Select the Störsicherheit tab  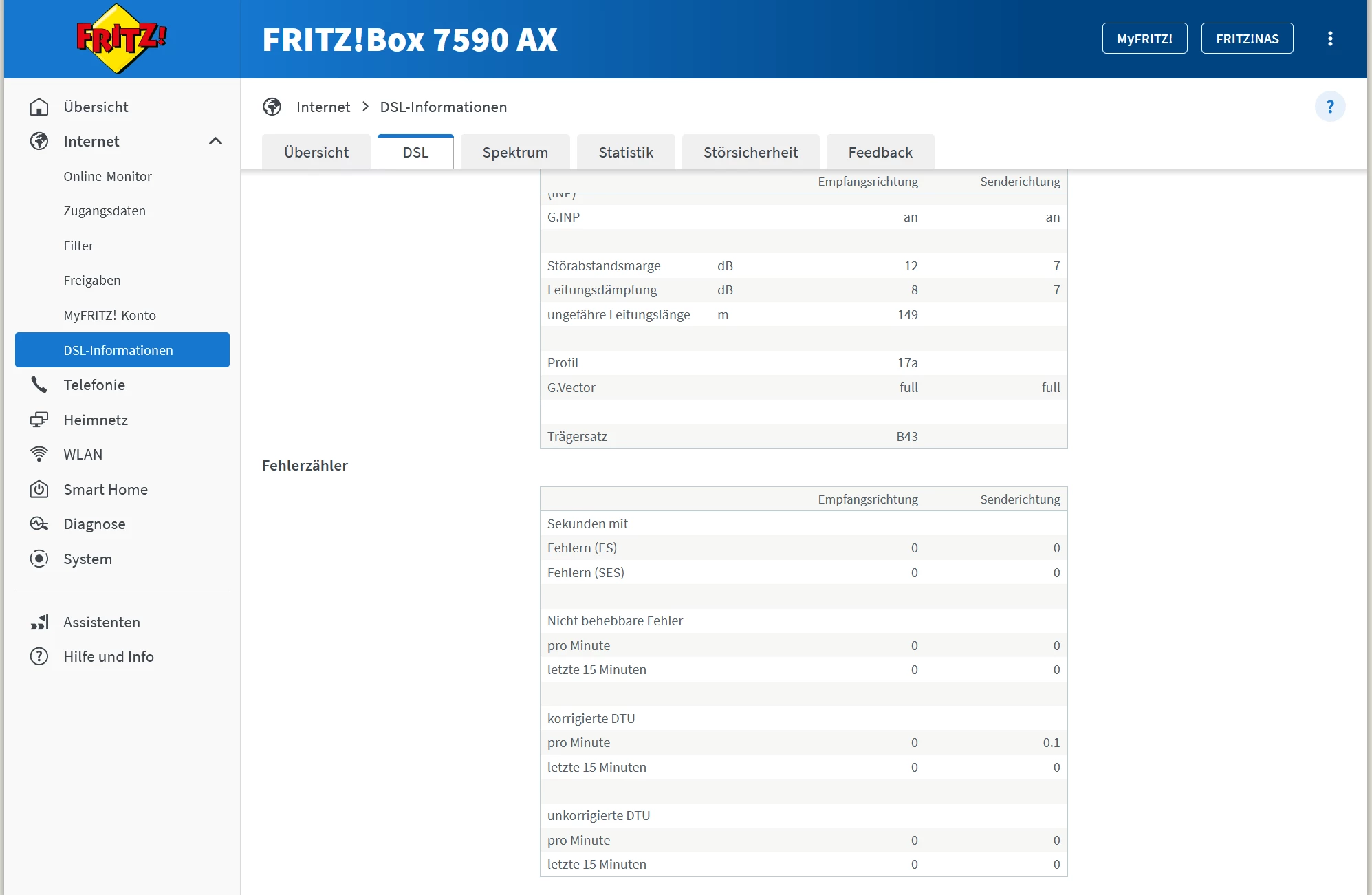[x=750, y=152]
